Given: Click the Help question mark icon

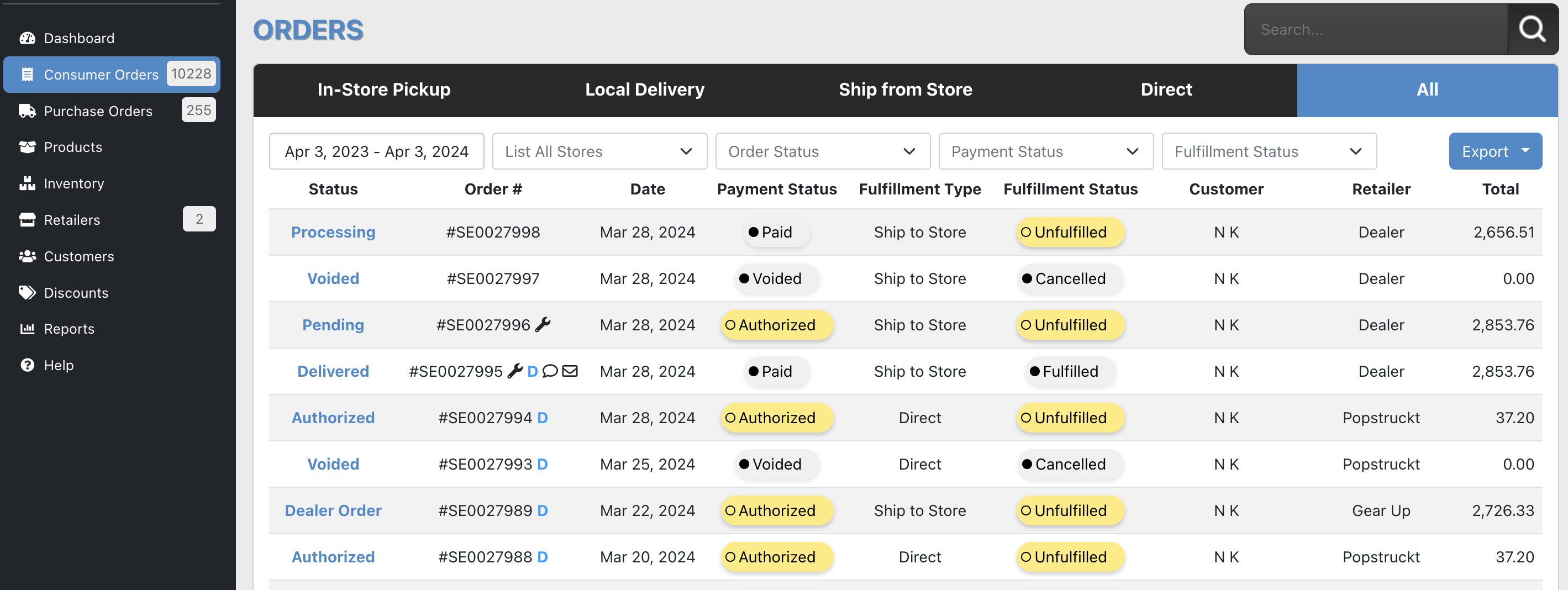Looking at the screenshot, I should (28, 365).
